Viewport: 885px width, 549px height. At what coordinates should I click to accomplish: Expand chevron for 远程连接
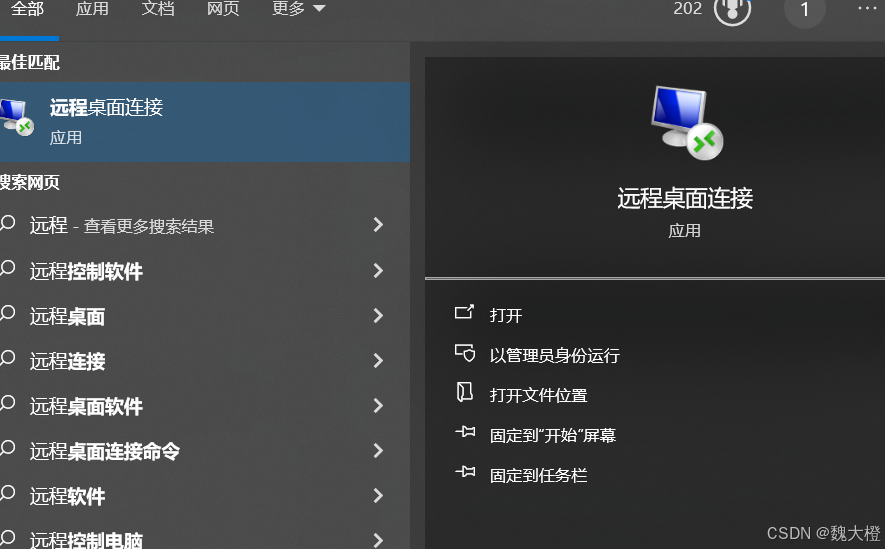(378, 361)
